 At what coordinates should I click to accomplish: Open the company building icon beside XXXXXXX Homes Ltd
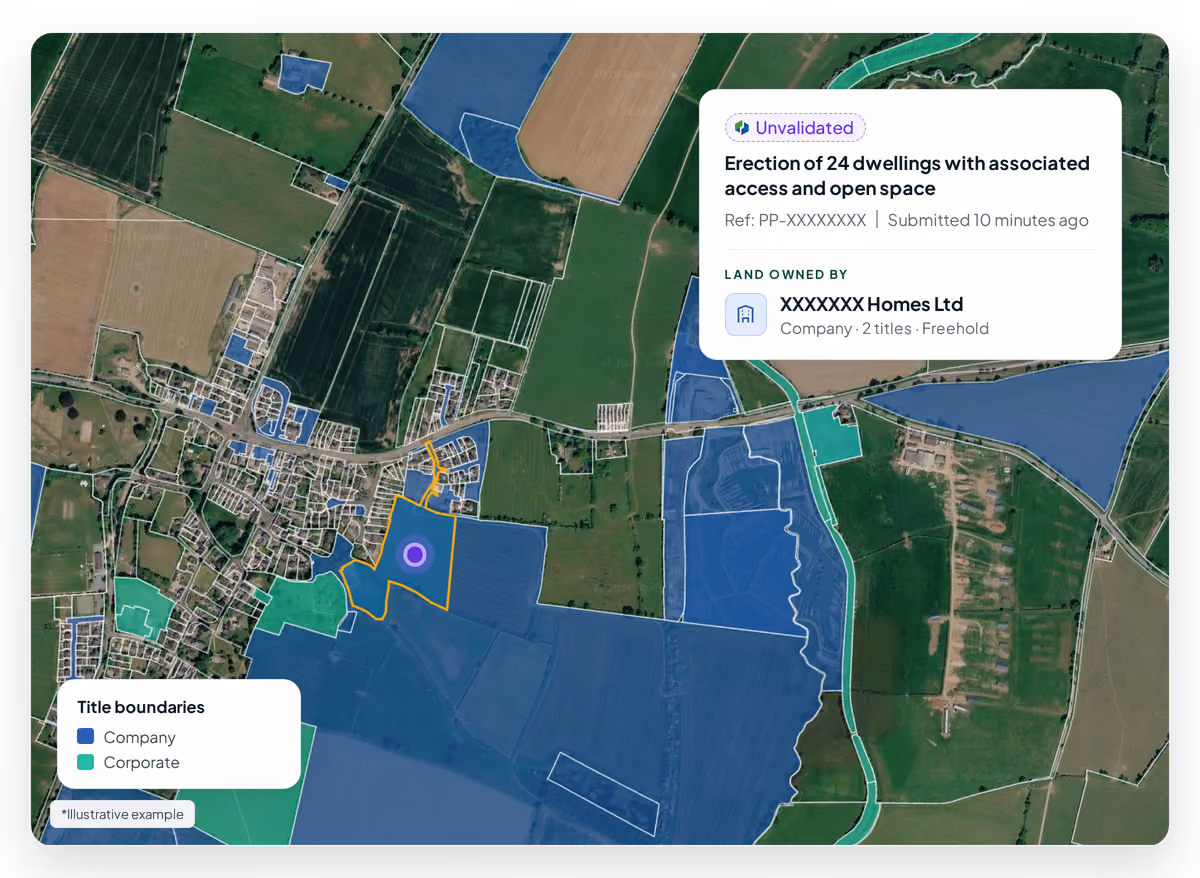coord(746,314)
